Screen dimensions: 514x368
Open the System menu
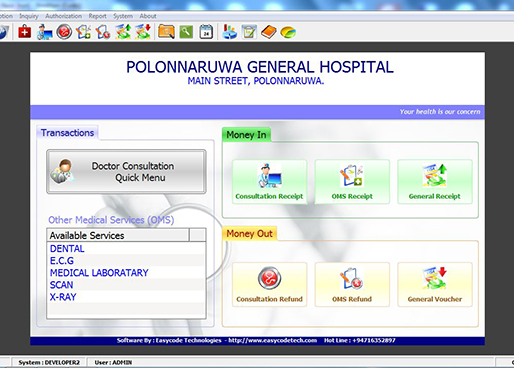click(x=123, y=16)
